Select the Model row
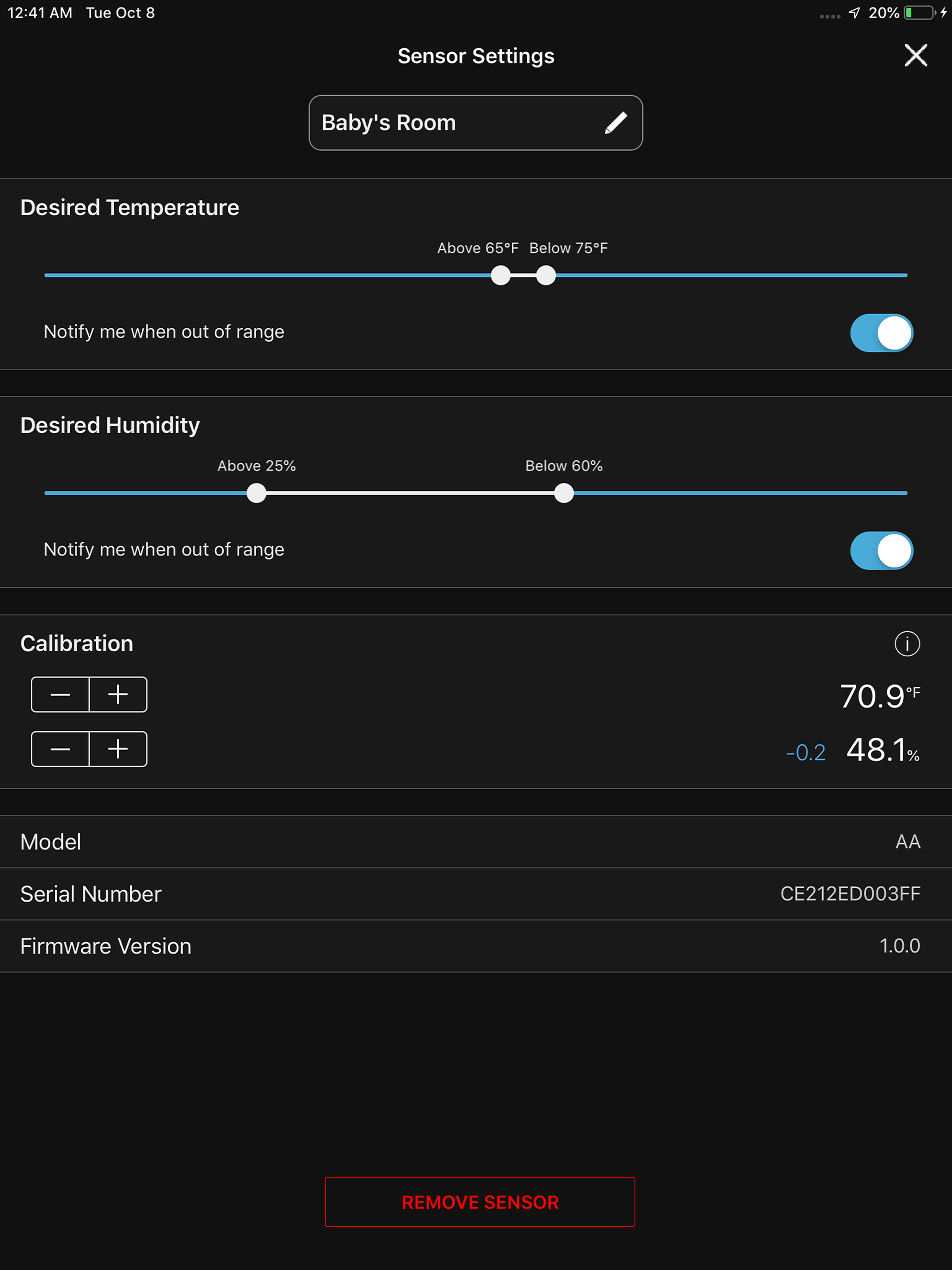This screenshot has width=952, height=1270. coord(476,842)
